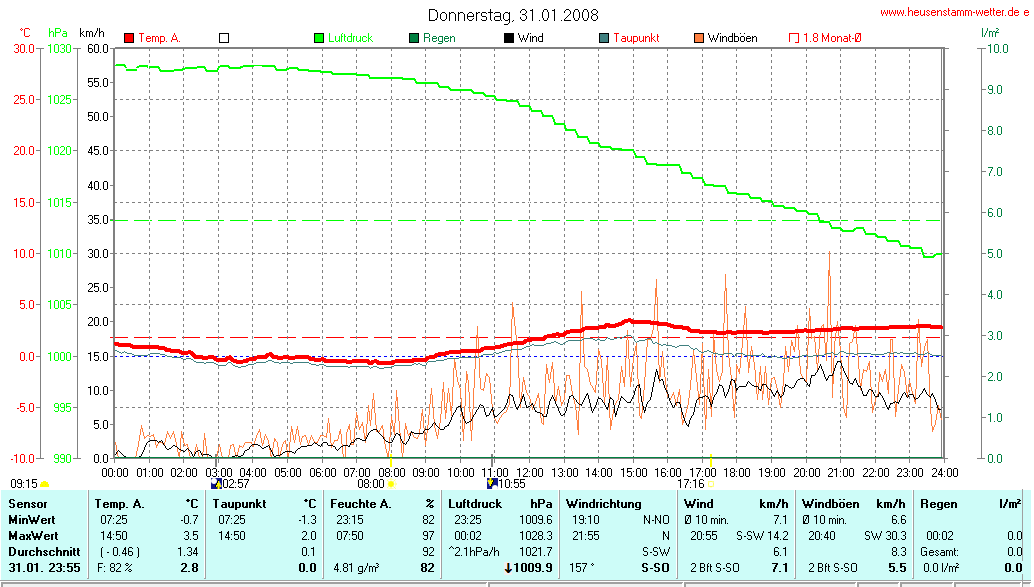Click the bright green Luftdruck legend square
This screenshot has width=1034, height=587.
pos(320,38)
